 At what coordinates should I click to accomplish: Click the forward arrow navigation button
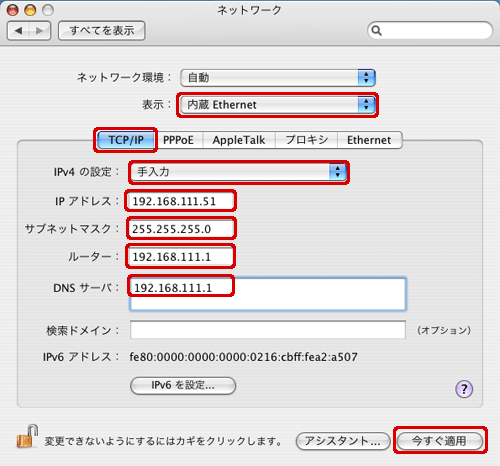point(40,31)
